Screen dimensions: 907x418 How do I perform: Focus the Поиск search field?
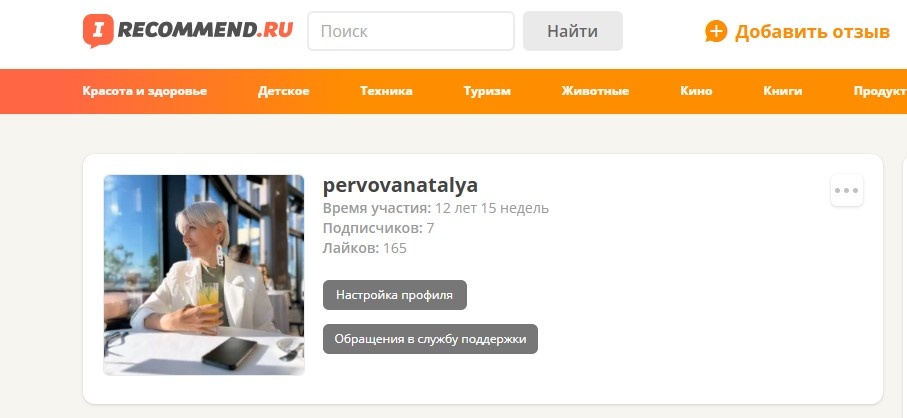click(411, 31)
